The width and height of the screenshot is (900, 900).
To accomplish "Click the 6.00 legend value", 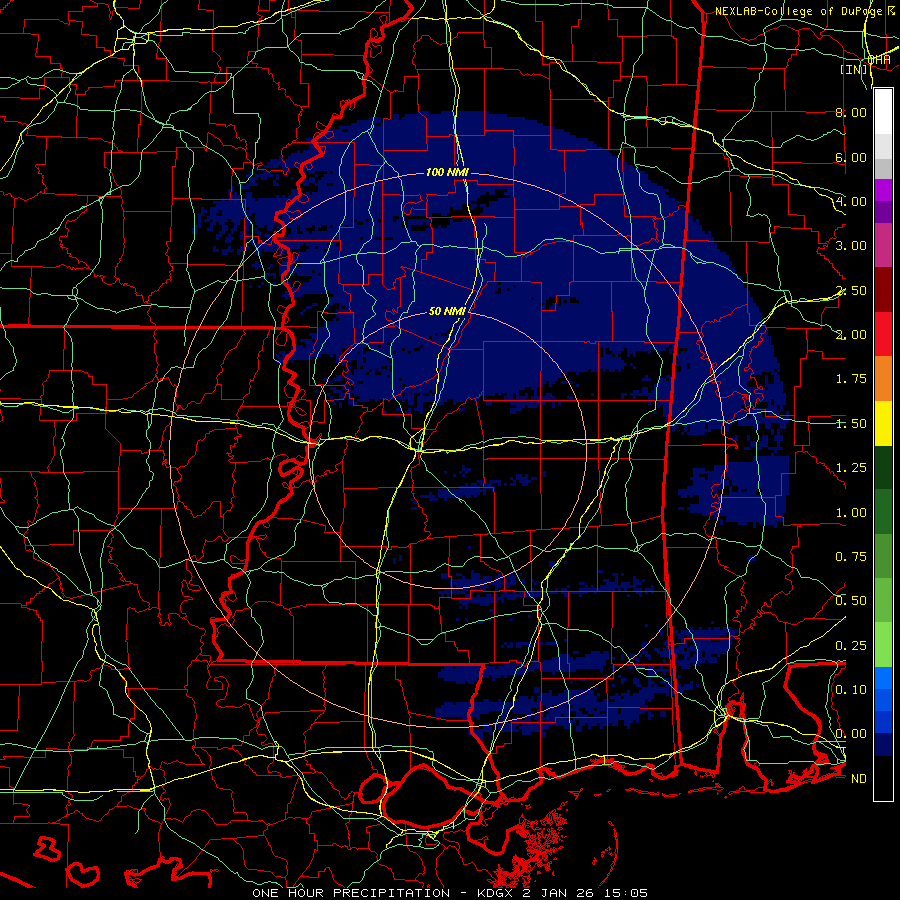I will (x=851, y=157).
